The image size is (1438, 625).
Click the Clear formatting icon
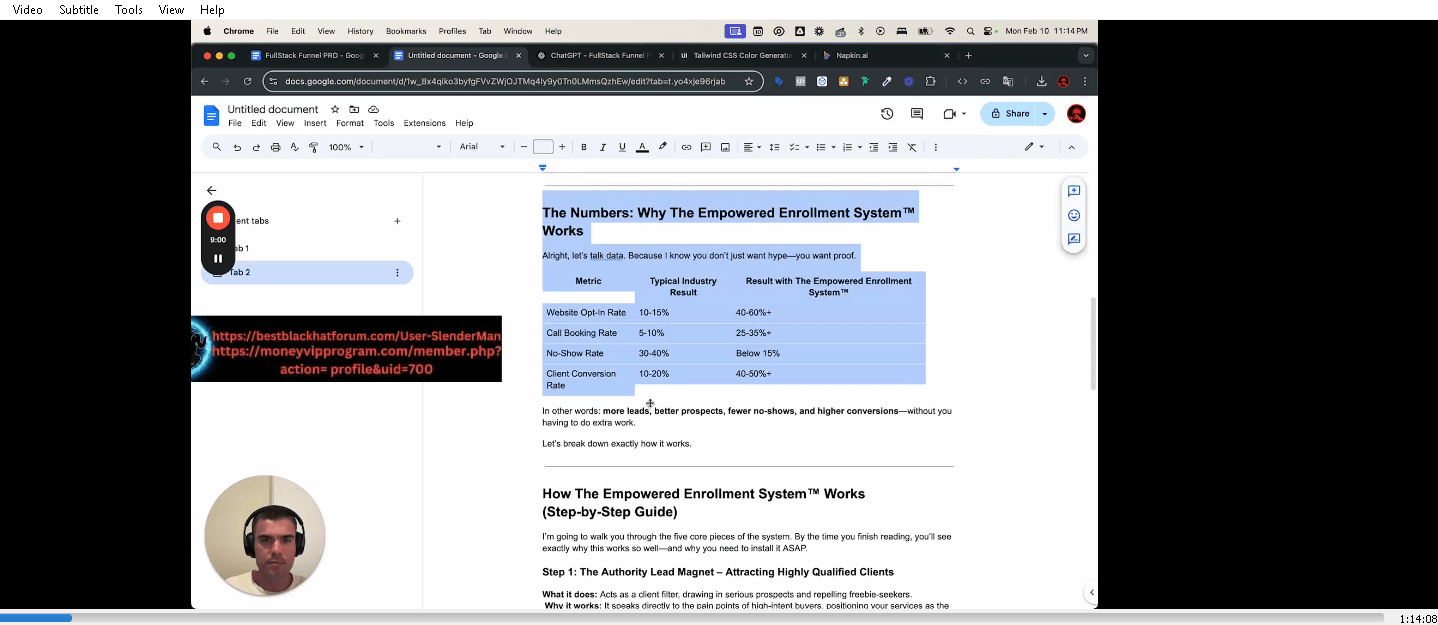coord(912,147)
